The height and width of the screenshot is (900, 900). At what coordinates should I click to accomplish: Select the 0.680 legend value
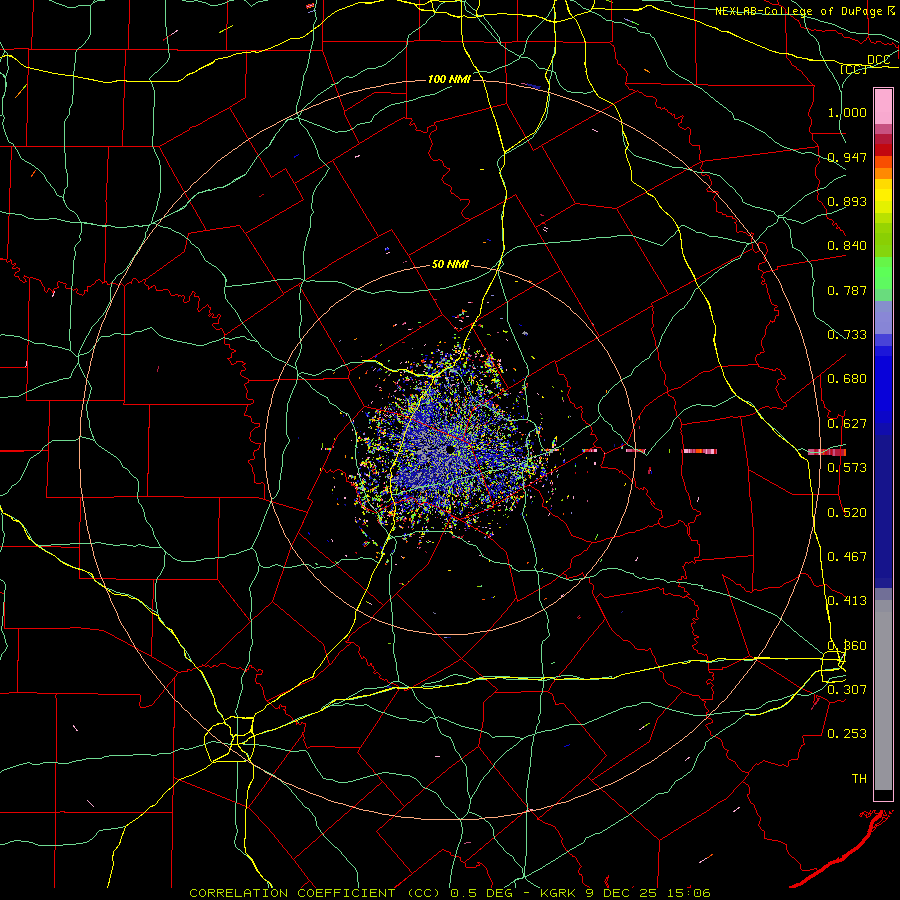(847, 379)
